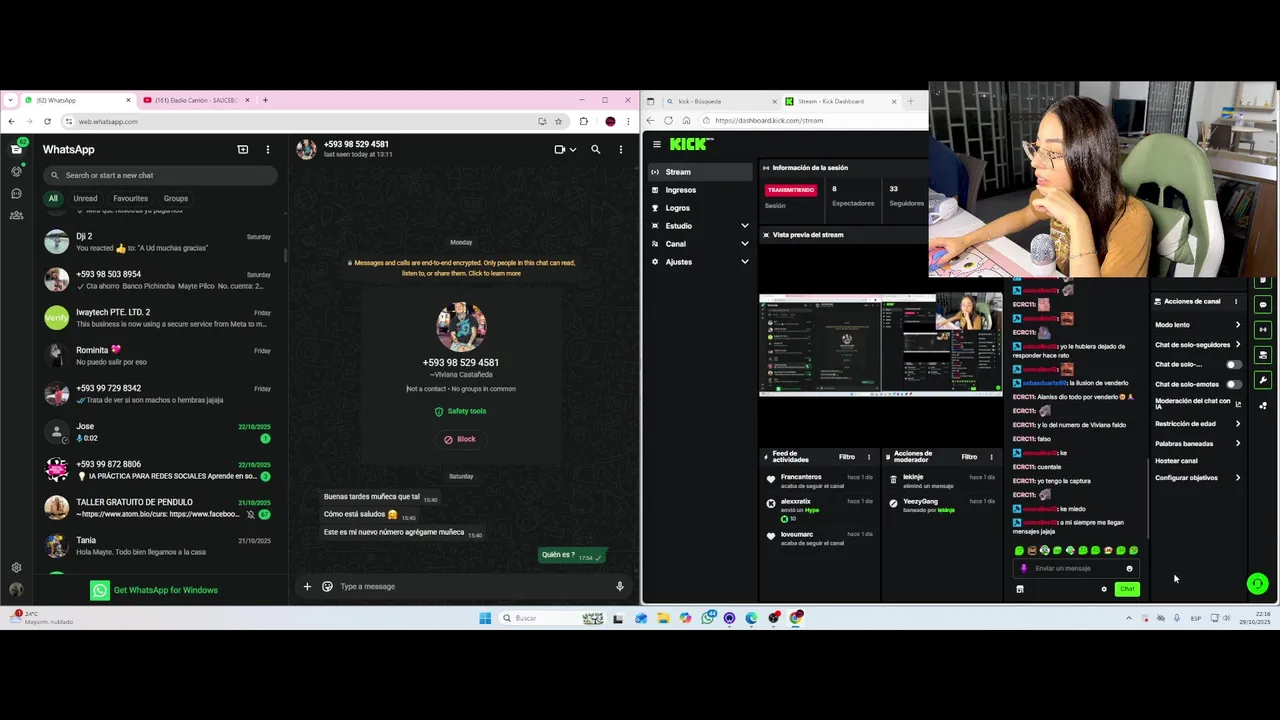Toggle Chat de solo-emotes switch

[1234, 384]
